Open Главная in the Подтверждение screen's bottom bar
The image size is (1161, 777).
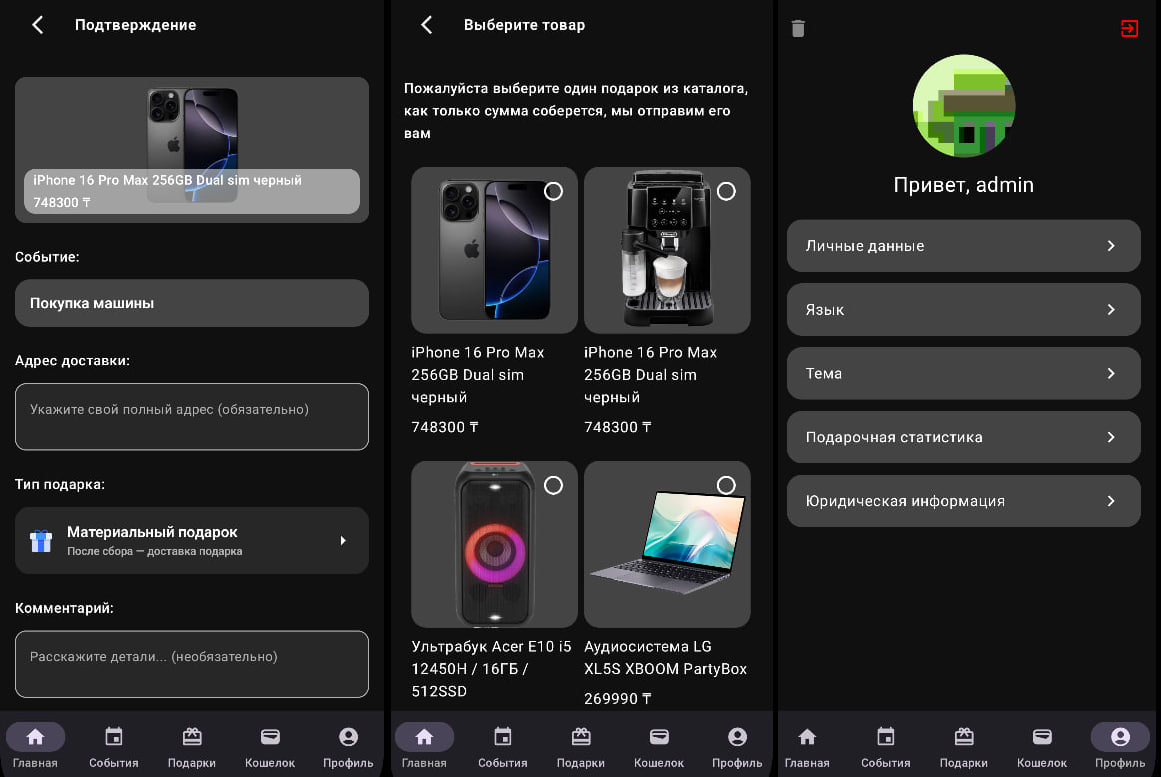(36, 747)
